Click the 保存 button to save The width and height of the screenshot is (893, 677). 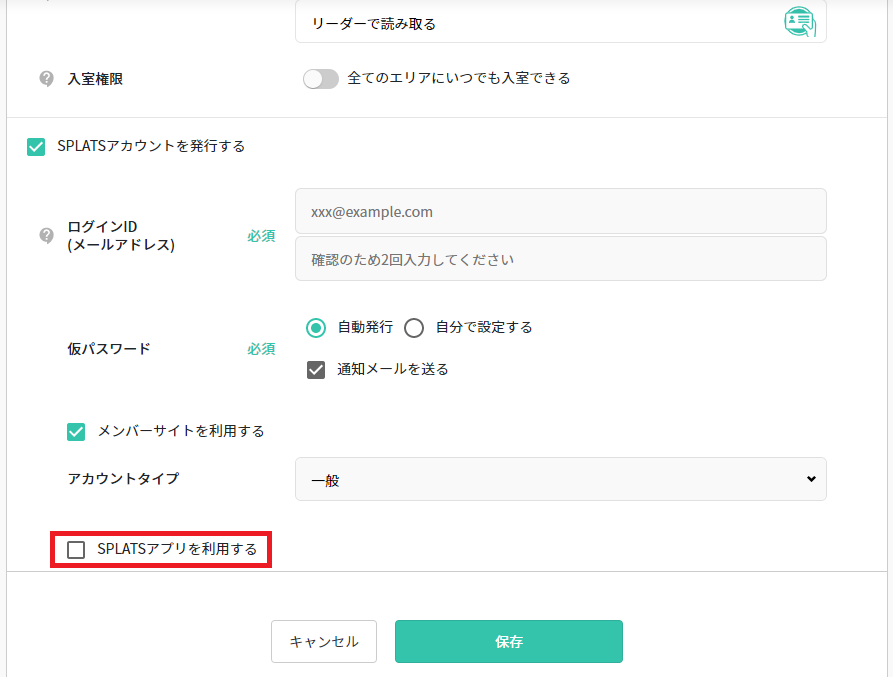pos(508,642)
